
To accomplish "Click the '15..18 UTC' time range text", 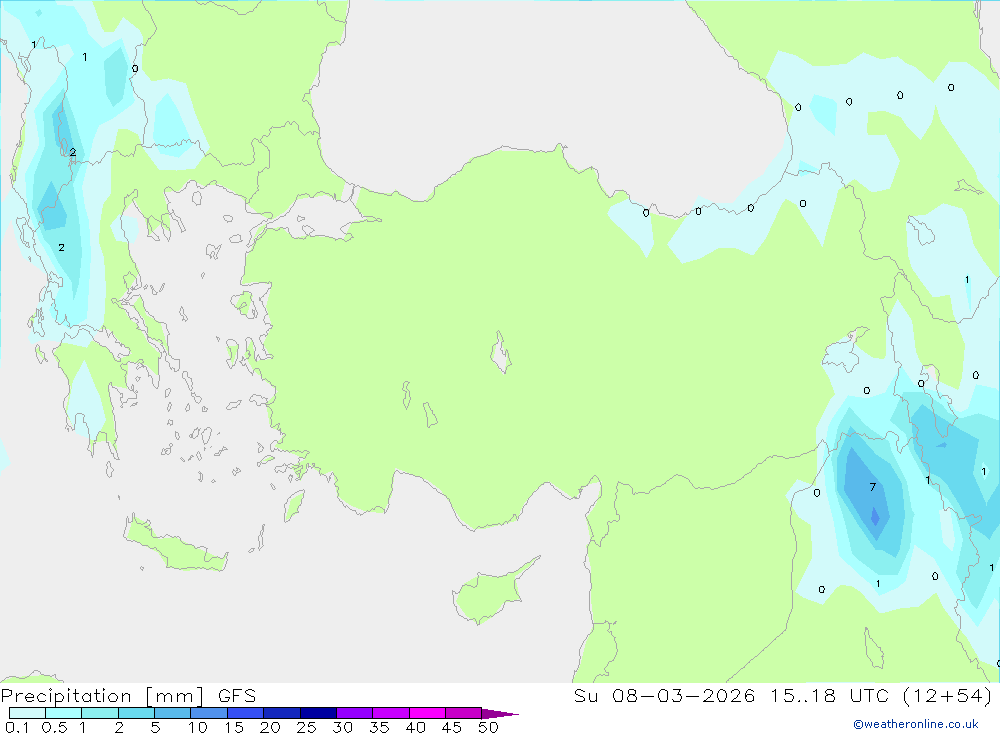I will pos(829,695).
